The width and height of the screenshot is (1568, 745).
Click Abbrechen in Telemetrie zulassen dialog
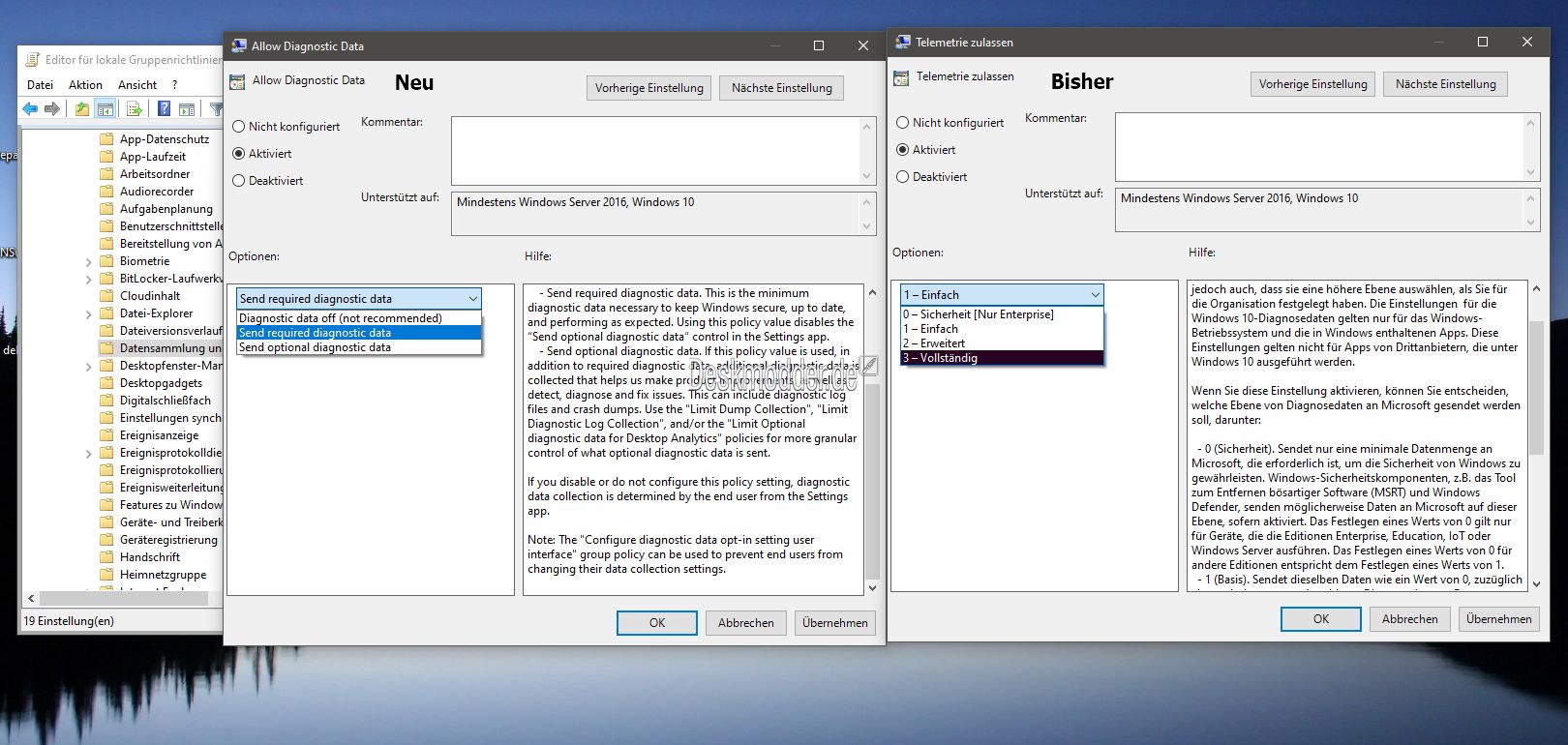pyautogui.click(x=1410, y=619)
